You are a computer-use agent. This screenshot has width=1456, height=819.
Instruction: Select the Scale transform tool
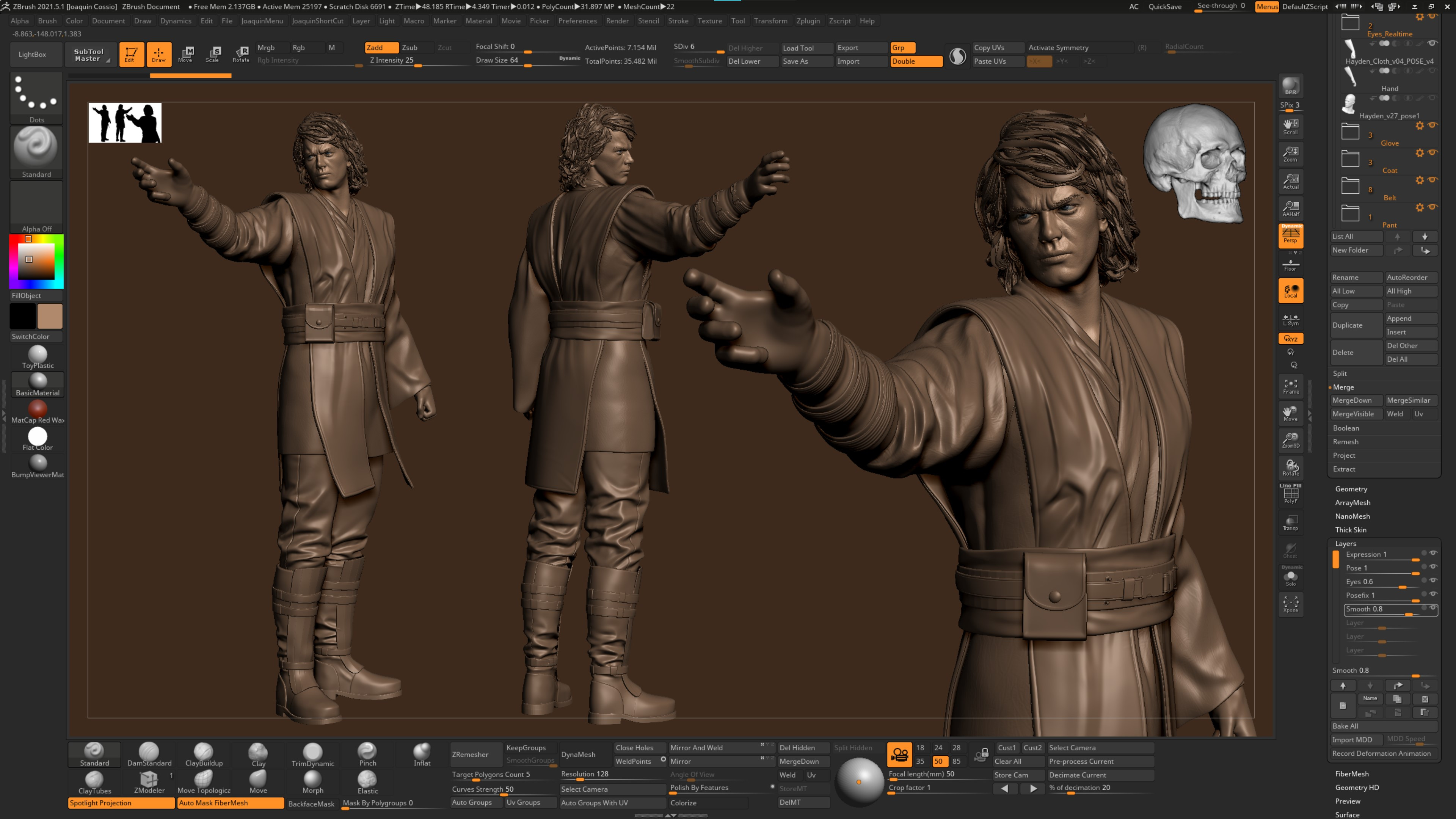click(x=213, y=54)
